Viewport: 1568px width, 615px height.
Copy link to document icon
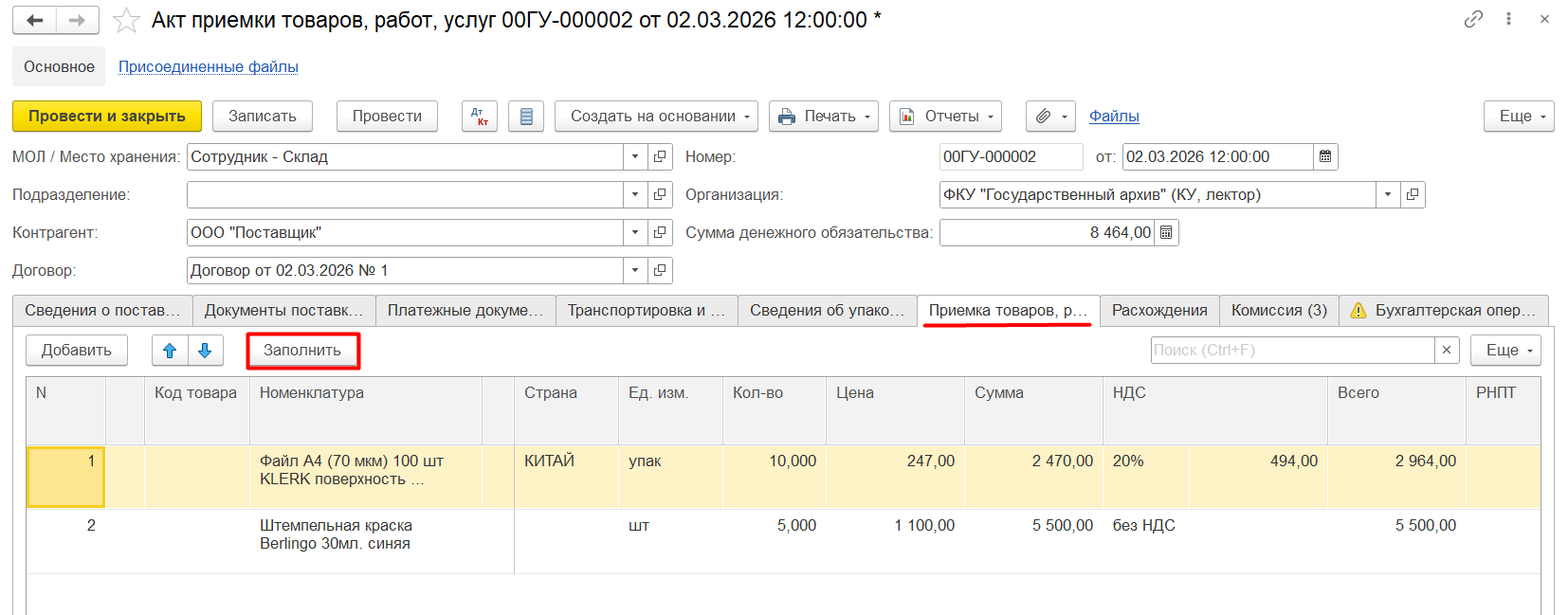click(1473, 19)
